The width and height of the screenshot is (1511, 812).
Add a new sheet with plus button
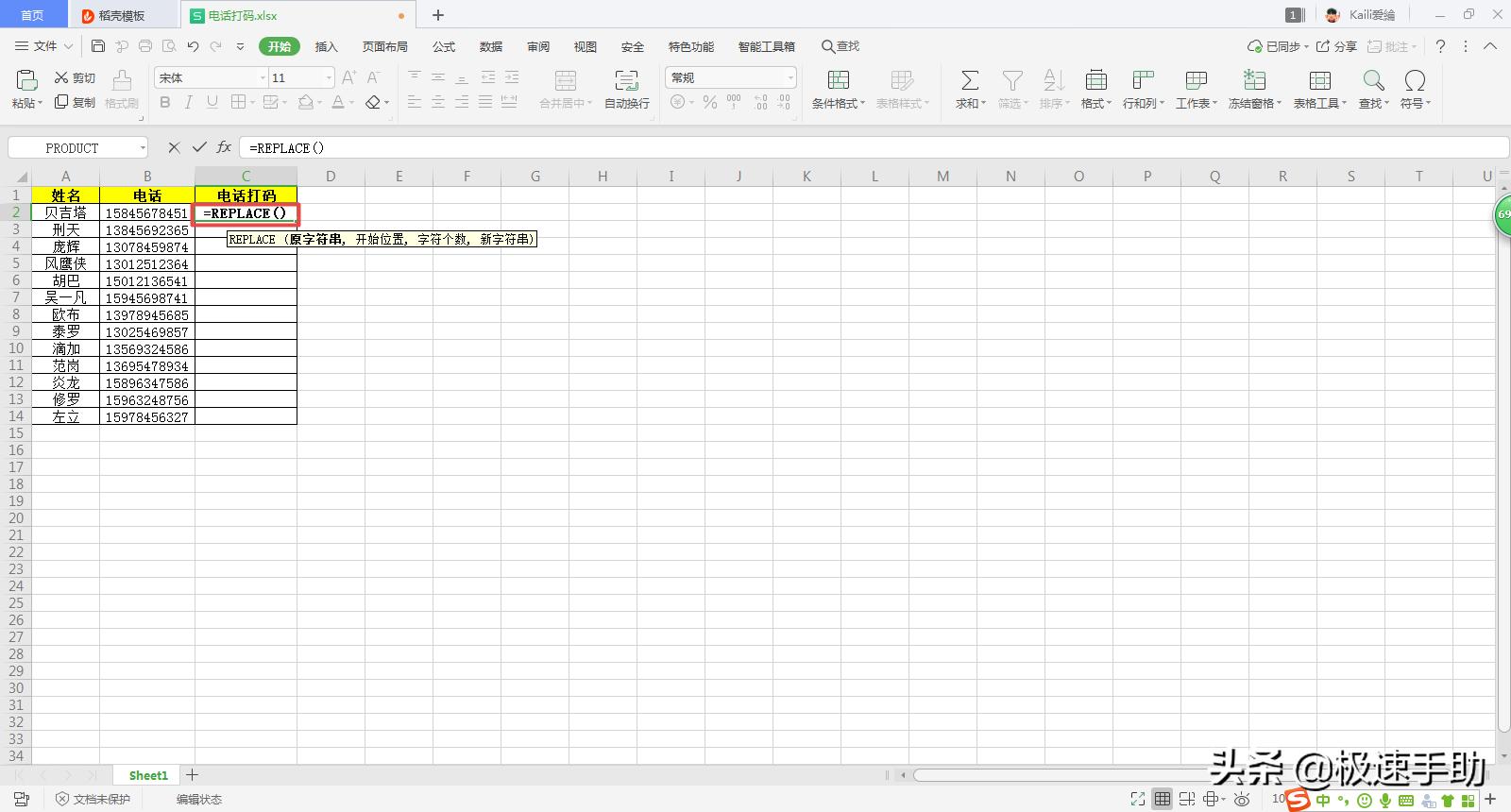point(192,775)
